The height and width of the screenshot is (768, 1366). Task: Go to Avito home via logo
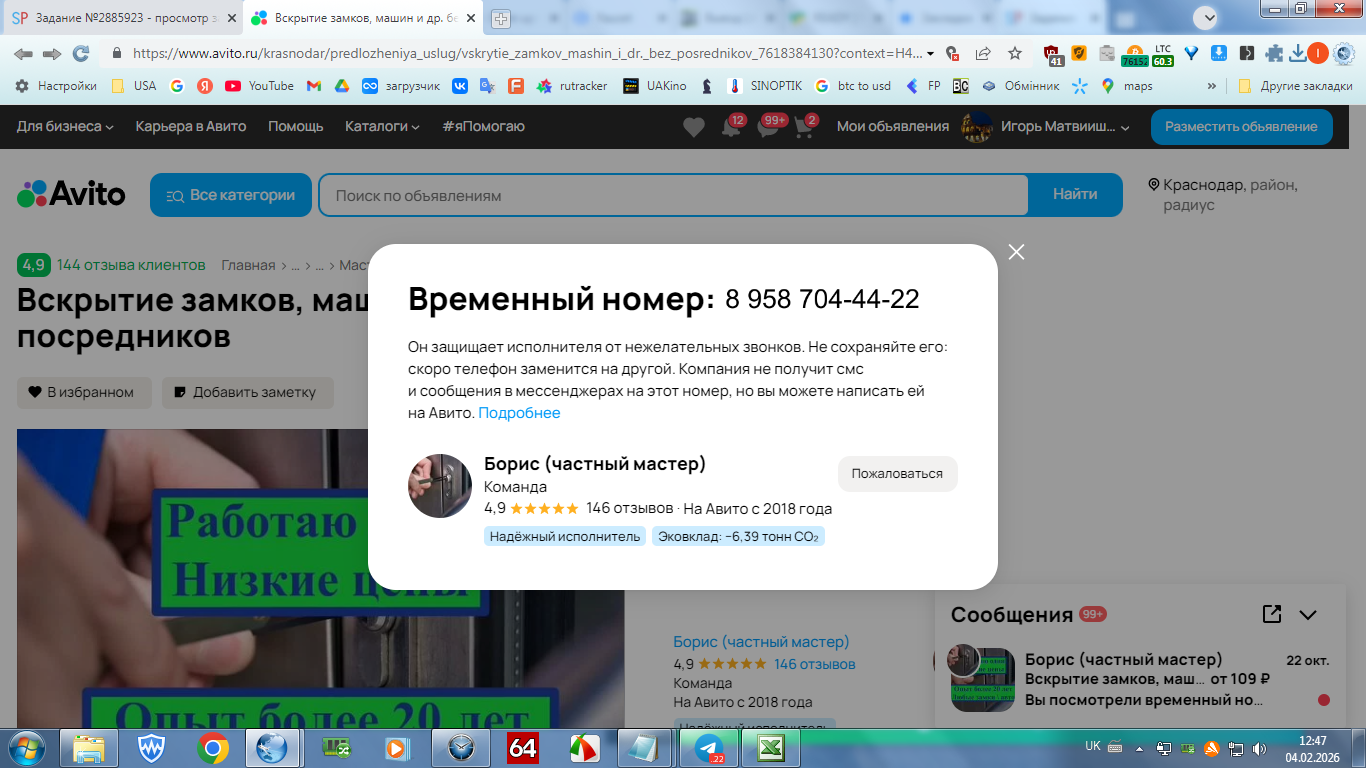[x=71, y=194]
